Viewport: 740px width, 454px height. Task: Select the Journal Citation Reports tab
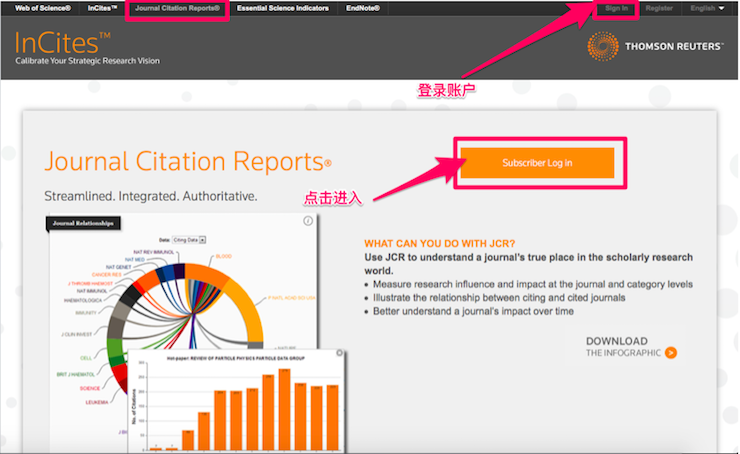click(177, 8)
